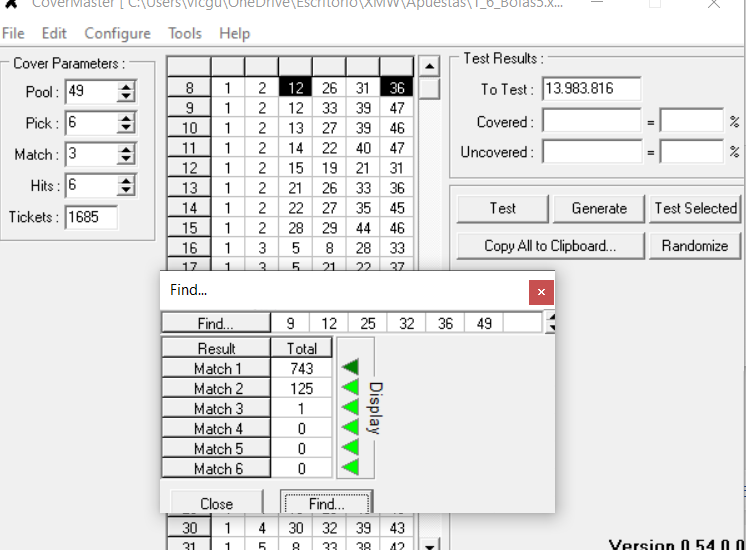This screenshot has width=746, height=550.
Task: Click cell 40 in row 11
Action: (363, 148)
